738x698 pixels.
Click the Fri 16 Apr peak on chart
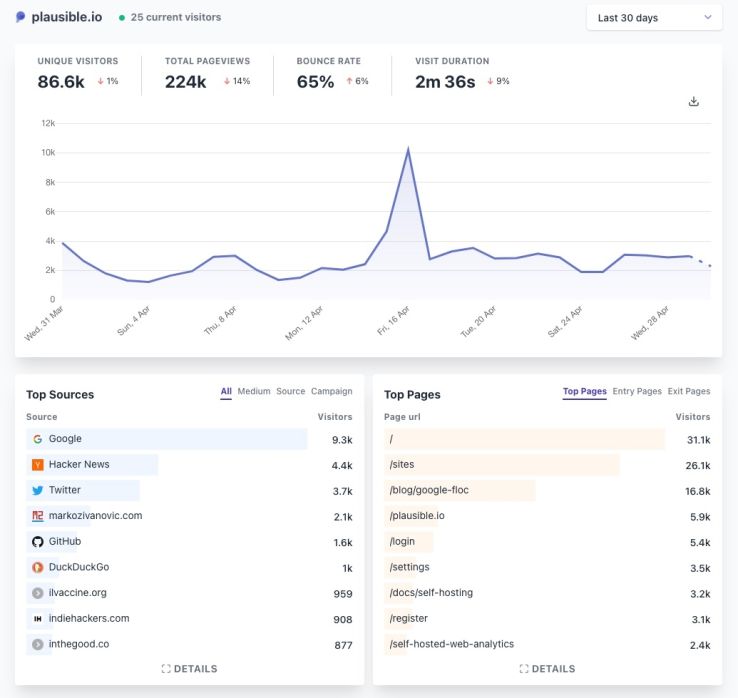408,150
